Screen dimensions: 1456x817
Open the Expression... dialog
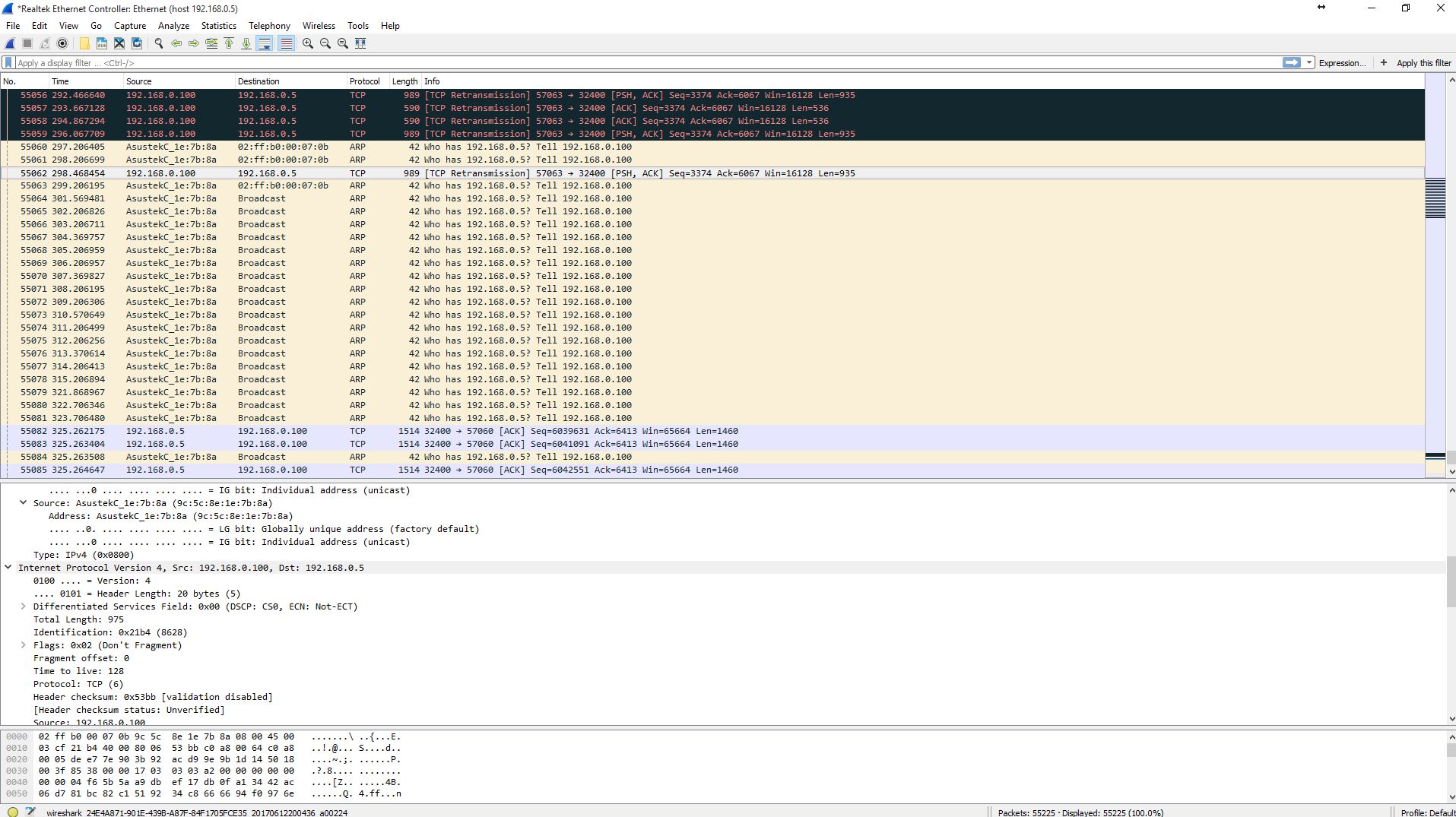[x=1342, y=63]
